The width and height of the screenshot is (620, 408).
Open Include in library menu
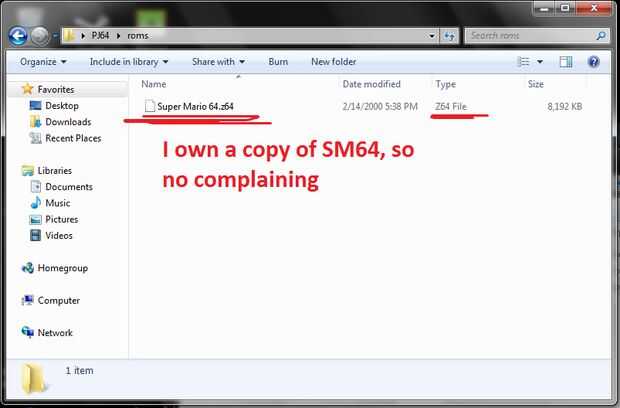(129, 62)
